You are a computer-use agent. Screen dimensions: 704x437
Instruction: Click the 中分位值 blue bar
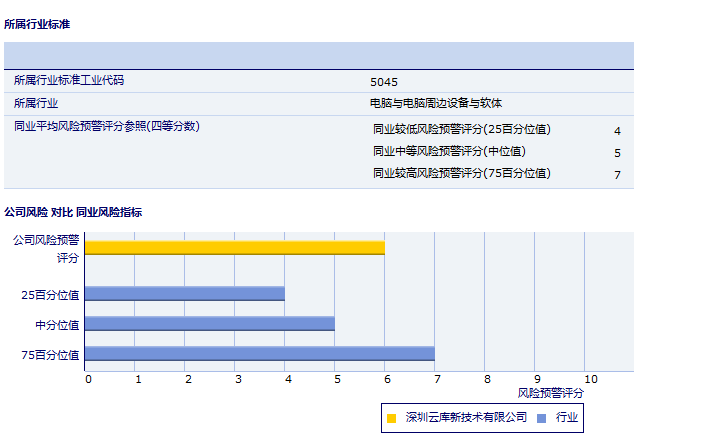(209, 324)
